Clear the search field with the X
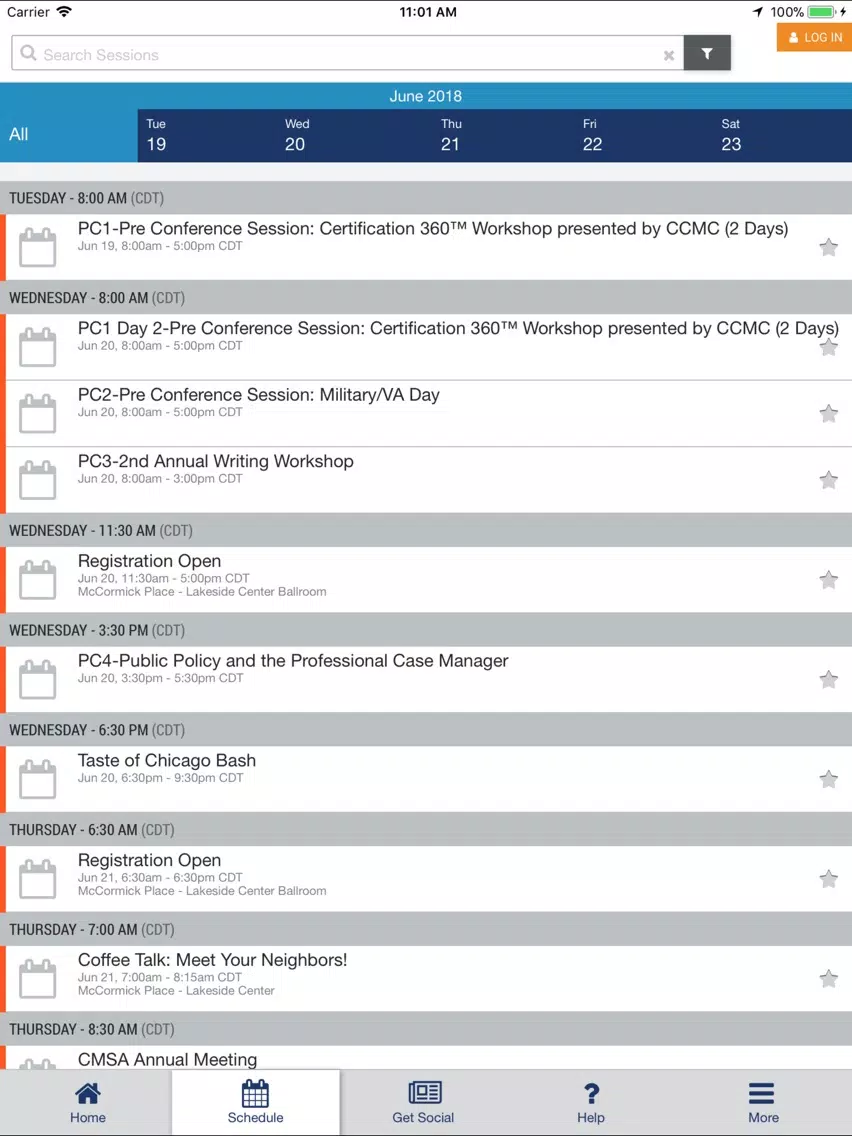The height and width of the screenshot is (1136, 852). [669, 55]
